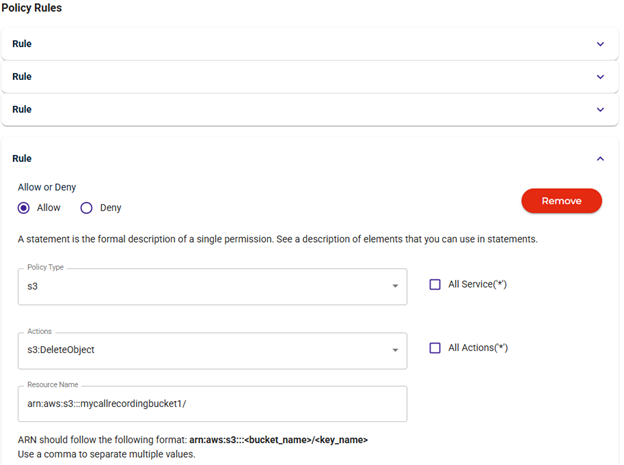Open the first Rule header row
Viewport: 624px width, 465px height.
(x=310, y=44)
